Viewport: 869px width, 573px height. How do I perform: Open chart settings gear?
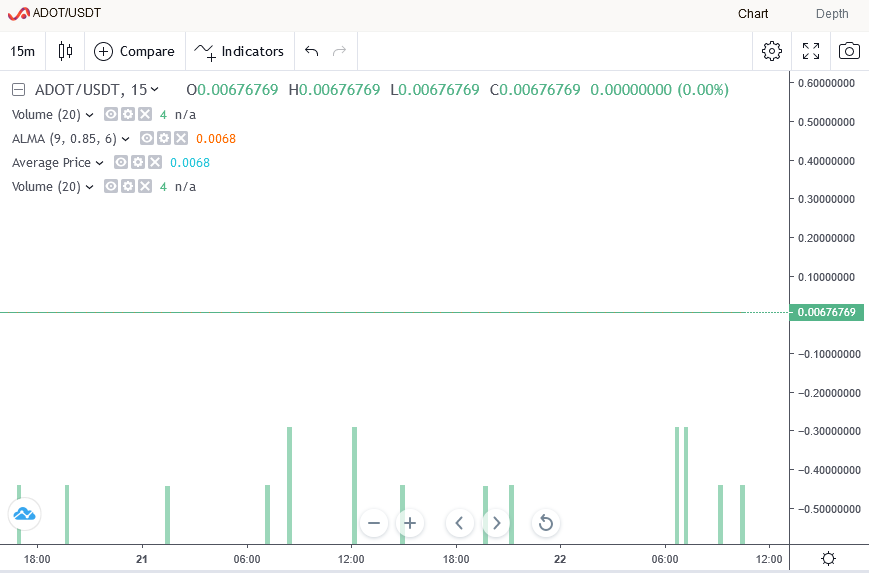tap(771, 51)
